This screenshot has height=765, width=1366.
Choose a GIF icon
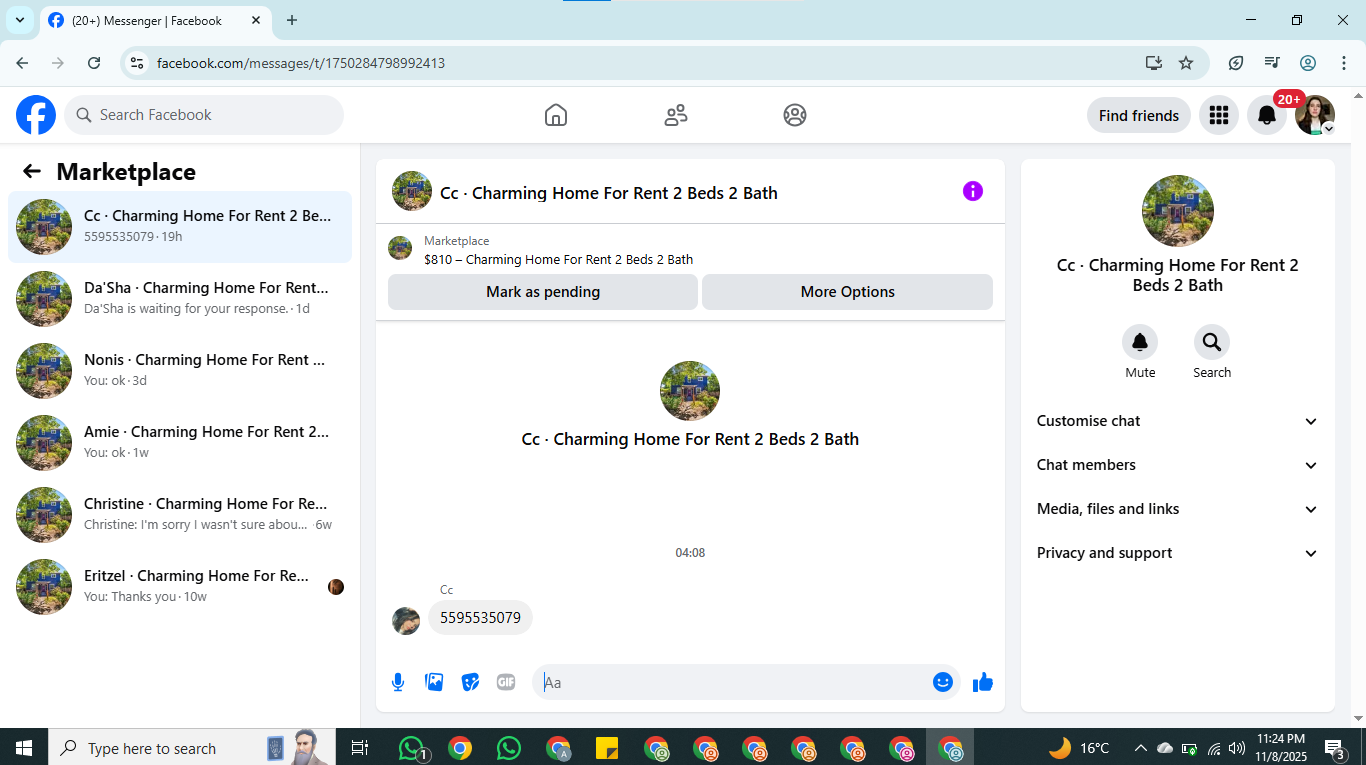[506, 682]
